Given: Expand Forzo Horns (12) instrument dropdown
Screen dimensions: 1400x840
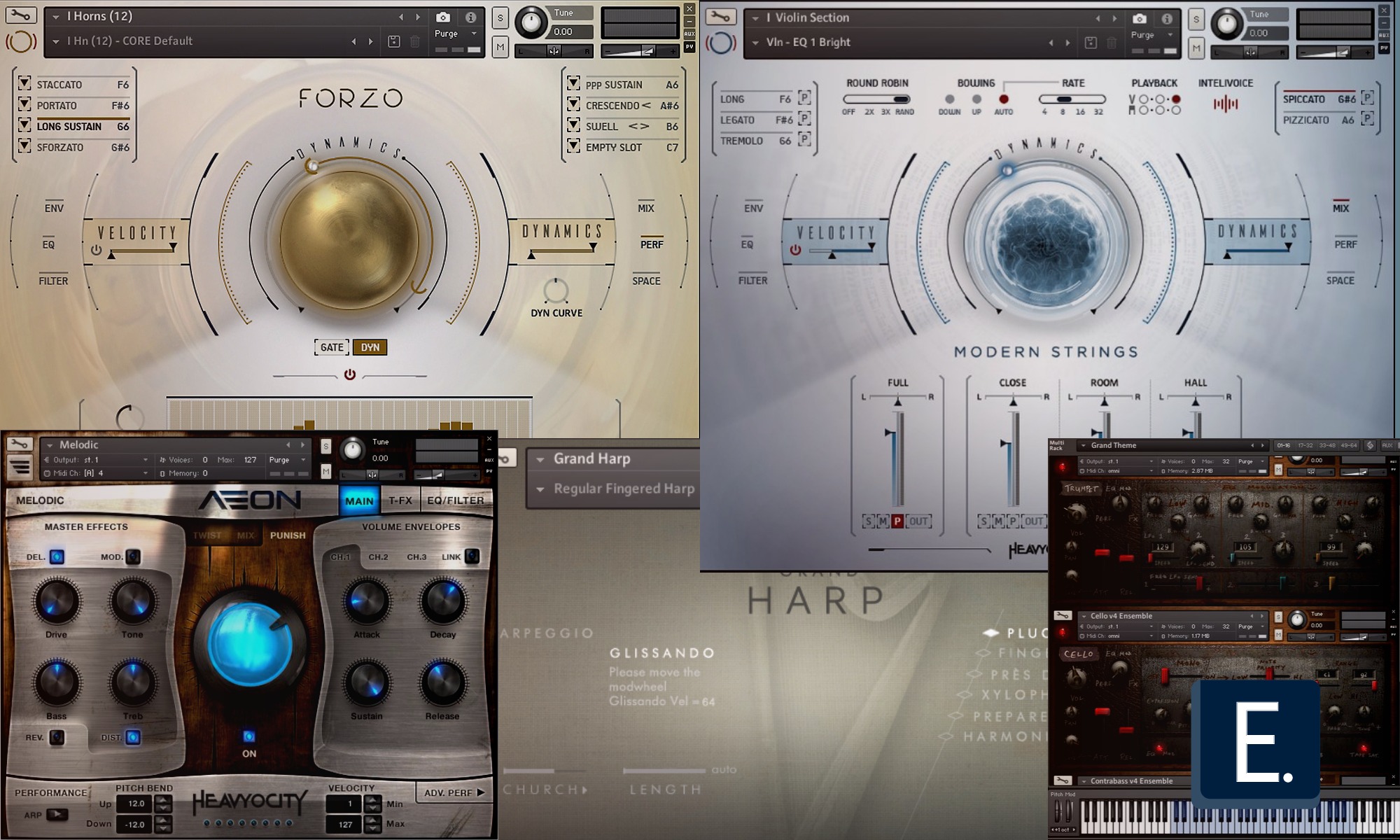Looking at the screenshot, I should point(56,17).
